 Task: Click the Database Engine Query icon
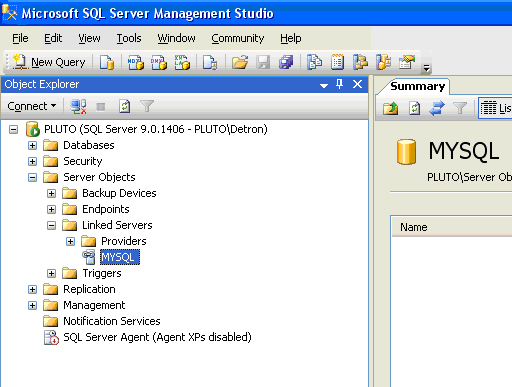[107, 62]
